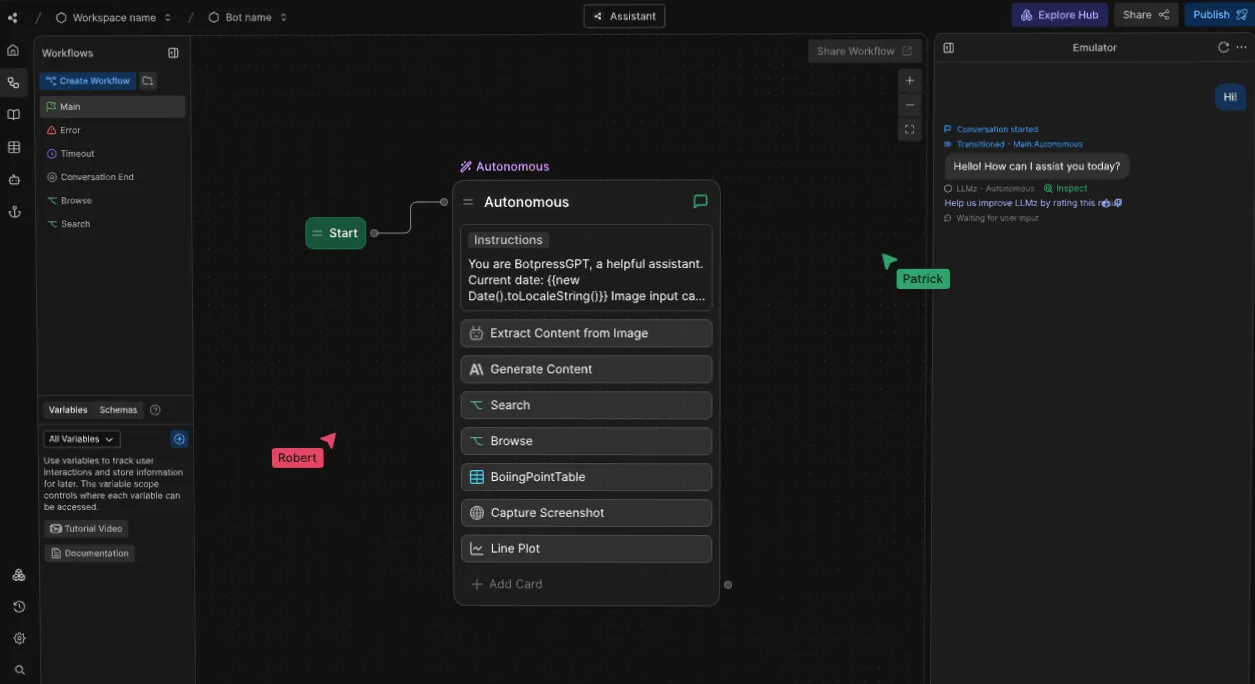The width and height of the screenshot is (1255, 684).
Task: Click the Assistant button in top bar
Action: [624, 16]
